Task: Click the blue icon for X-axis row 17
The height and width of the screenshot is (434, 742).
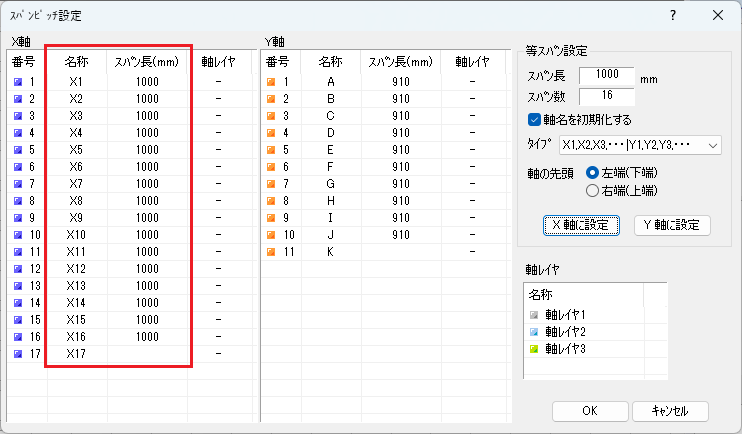Action: [18, 354]
